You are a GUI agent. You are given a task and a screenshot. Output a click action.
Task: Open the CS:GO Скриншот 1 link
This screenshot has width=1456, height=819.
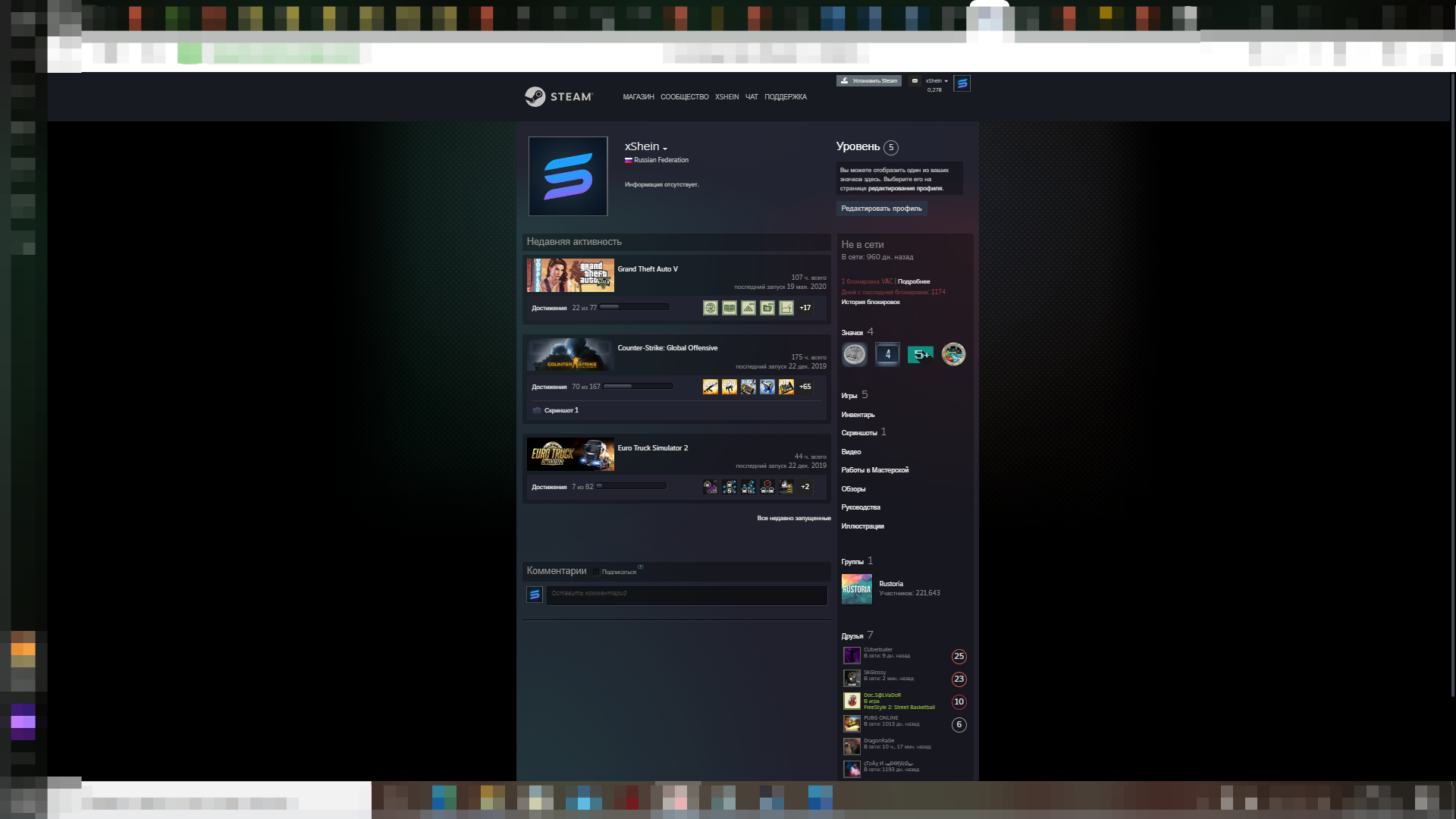tap(561, 410)
